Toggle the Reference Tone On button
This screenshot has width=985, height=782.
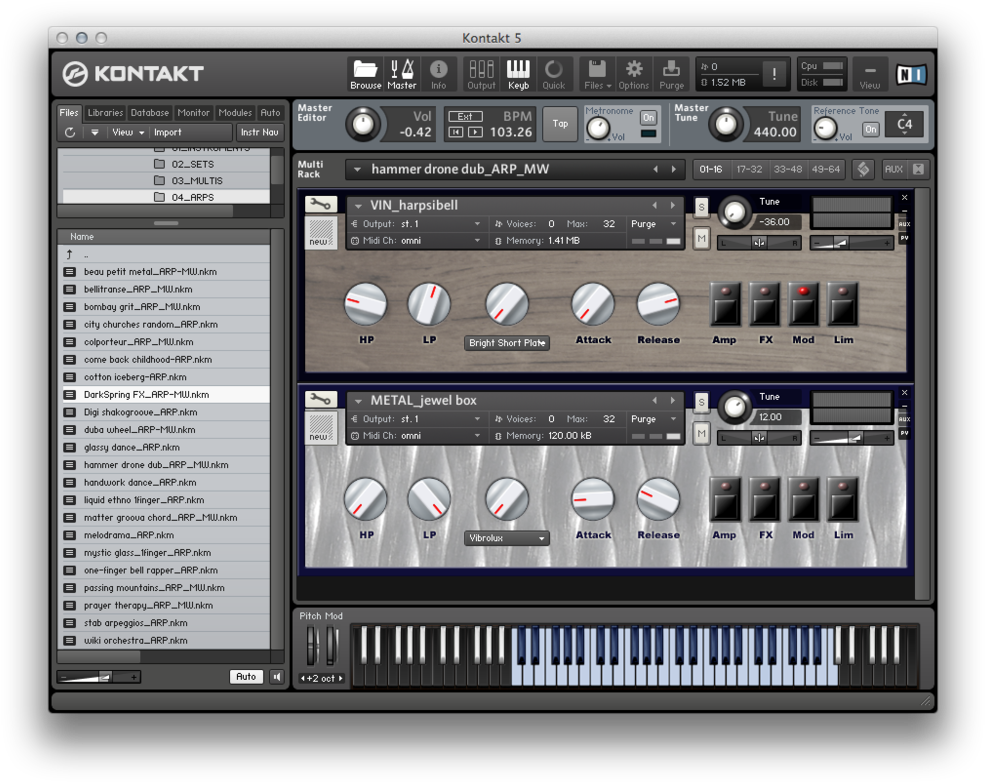coord(870,129)
